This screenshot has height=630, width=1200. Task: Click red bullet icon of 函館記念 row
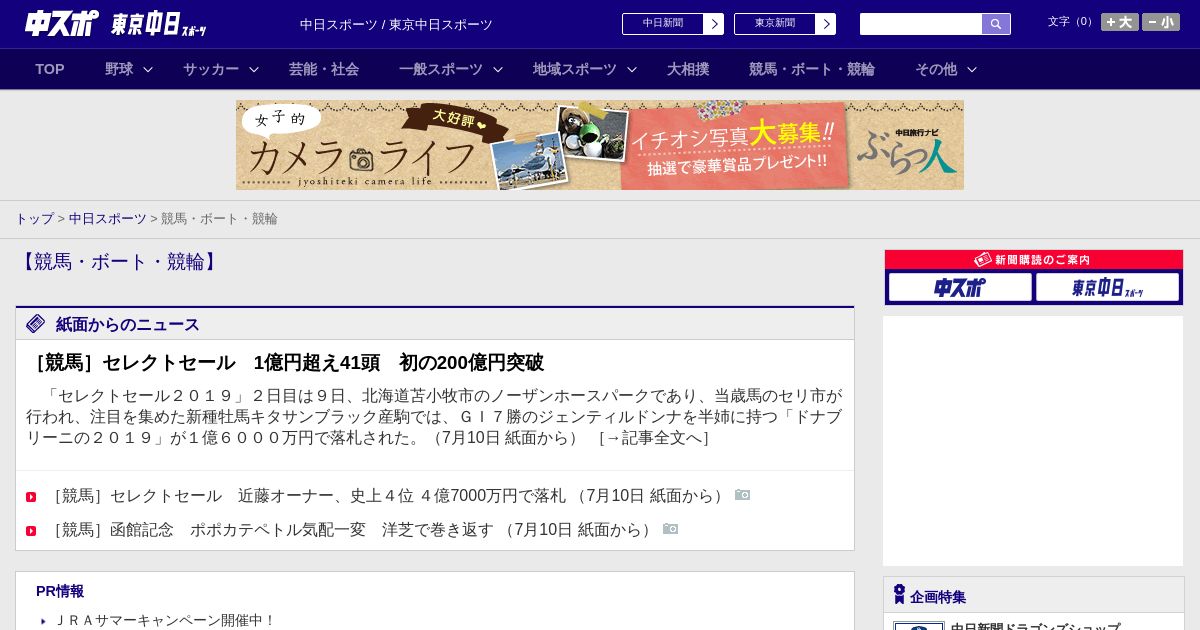pyautogui.click(x=31, y=531)
